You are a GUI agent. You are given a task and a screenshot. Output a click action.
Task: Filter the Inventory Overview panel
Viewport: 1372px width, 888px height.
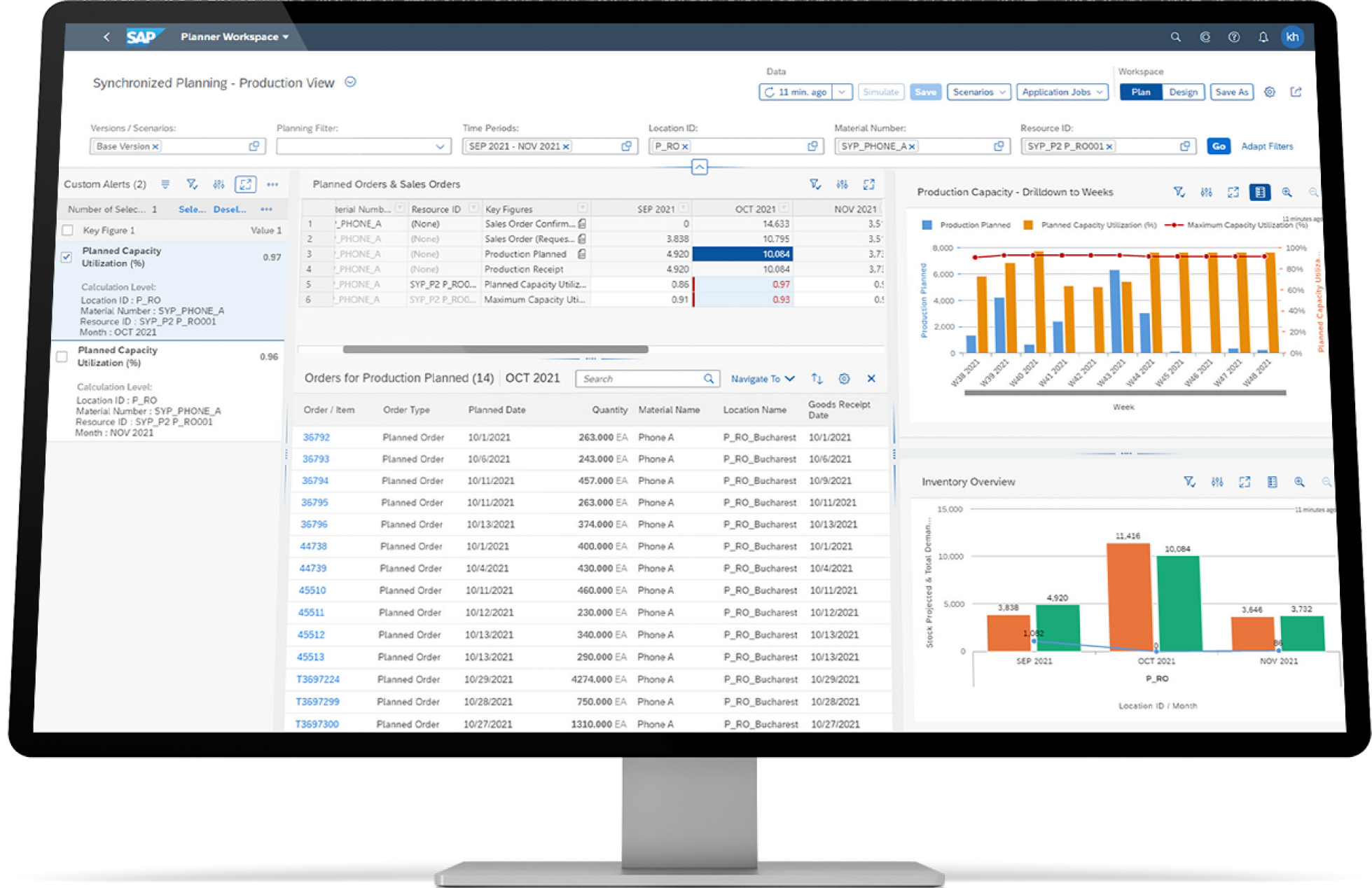tap(1189, 482)
